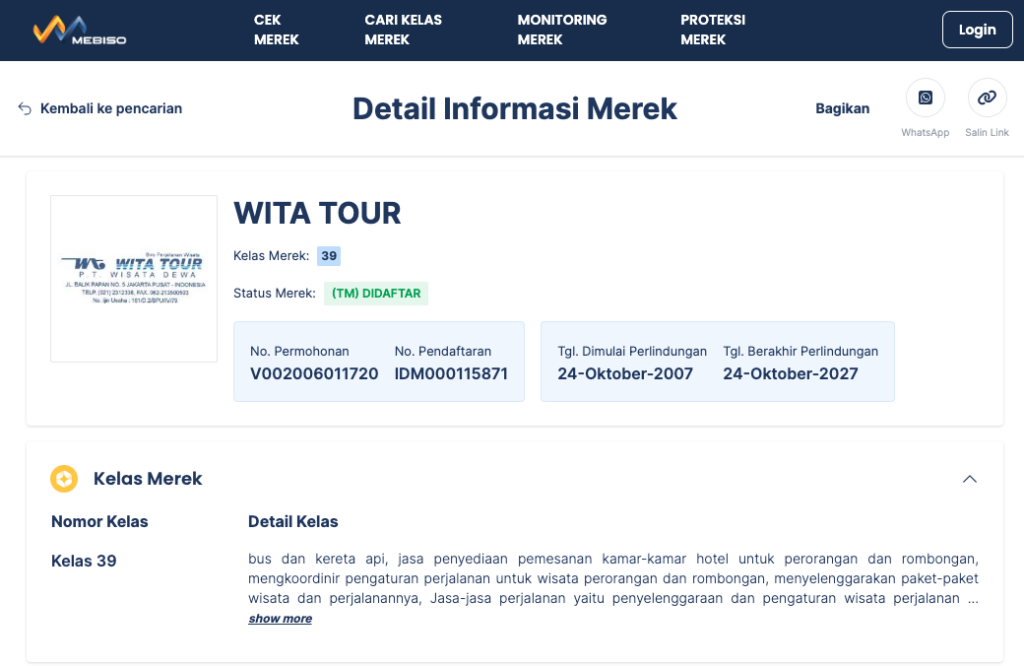Click the Nomor Kelas column header

(100, 522)
